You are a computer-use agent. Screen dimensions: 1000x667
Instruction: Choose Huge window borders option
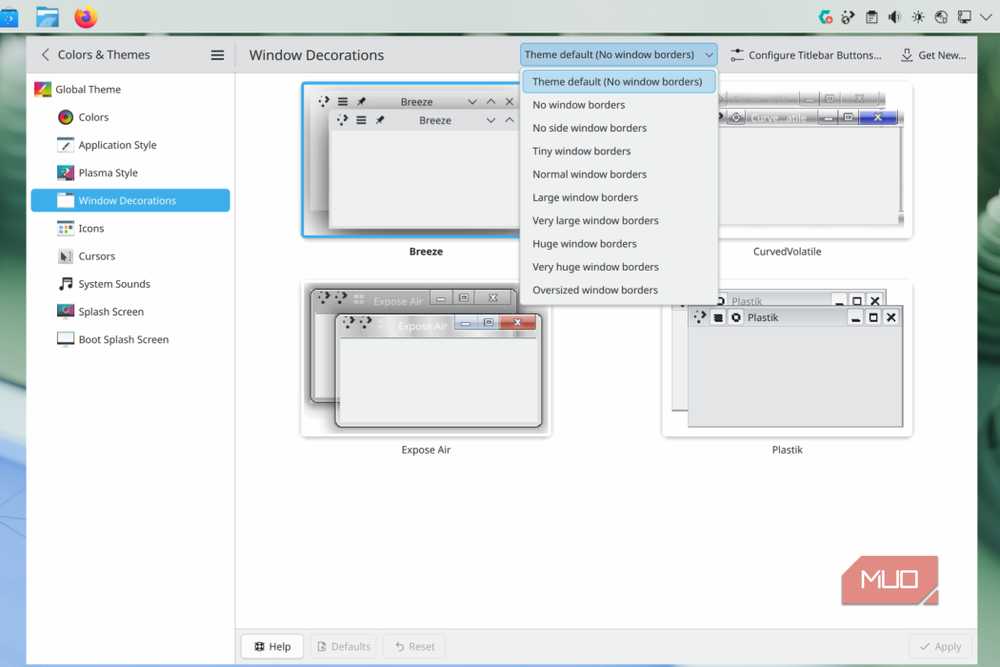pyautogui.click(x=619, y=244)
